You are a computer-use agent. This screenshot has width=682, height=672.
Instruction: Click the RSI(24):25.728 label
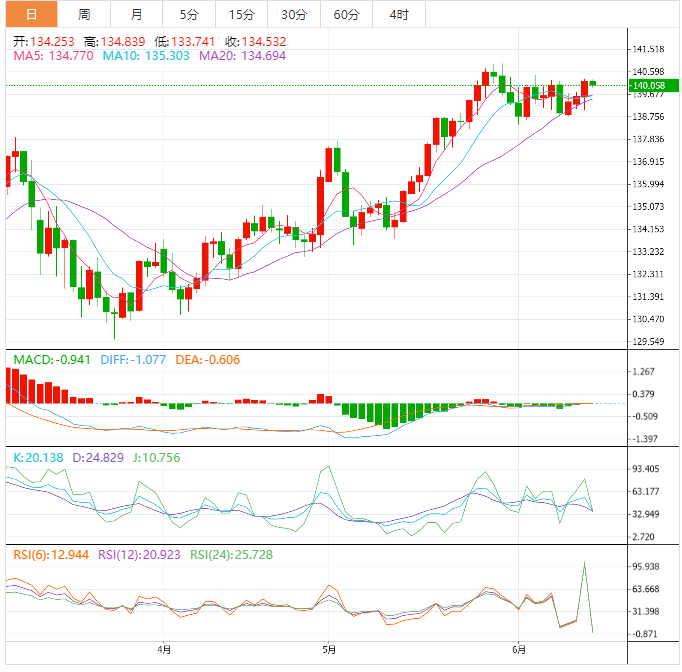coord(231,555)
